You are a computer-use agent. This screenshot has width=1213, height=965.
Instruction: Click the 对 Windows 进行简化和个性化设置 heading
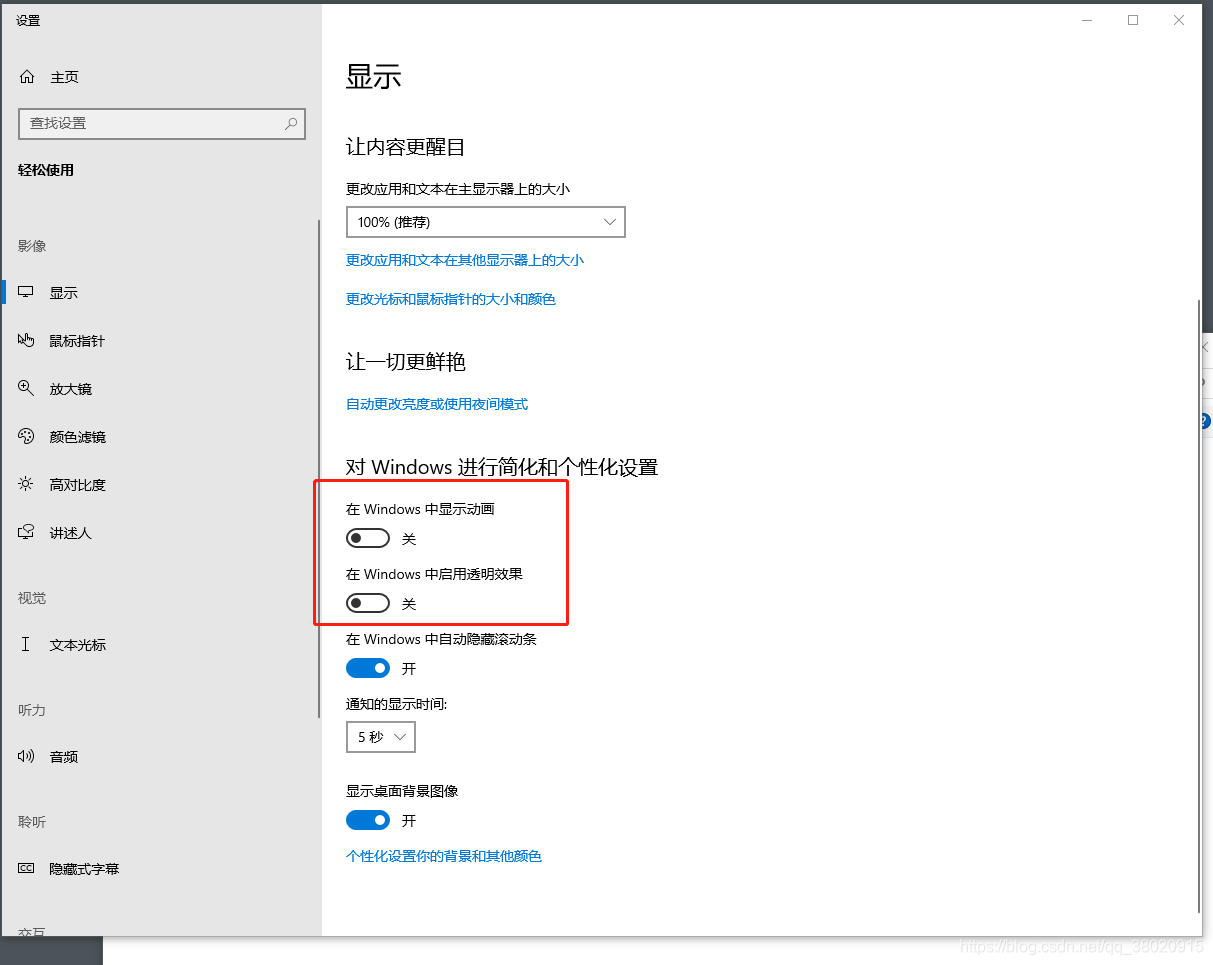(x=502, y=467)
